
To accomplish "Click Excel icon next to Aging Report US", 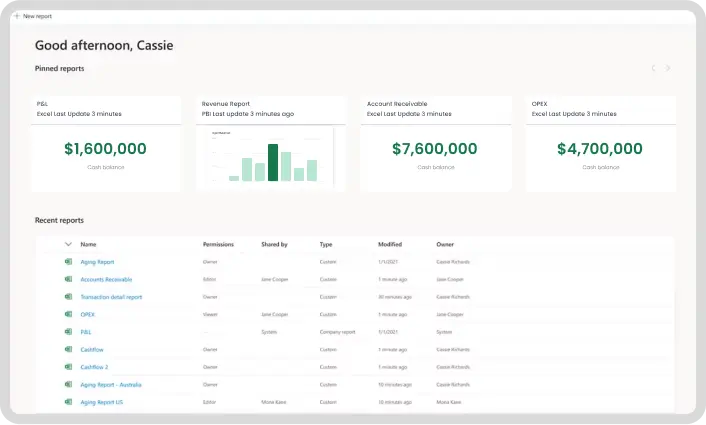I will point(68,402).
